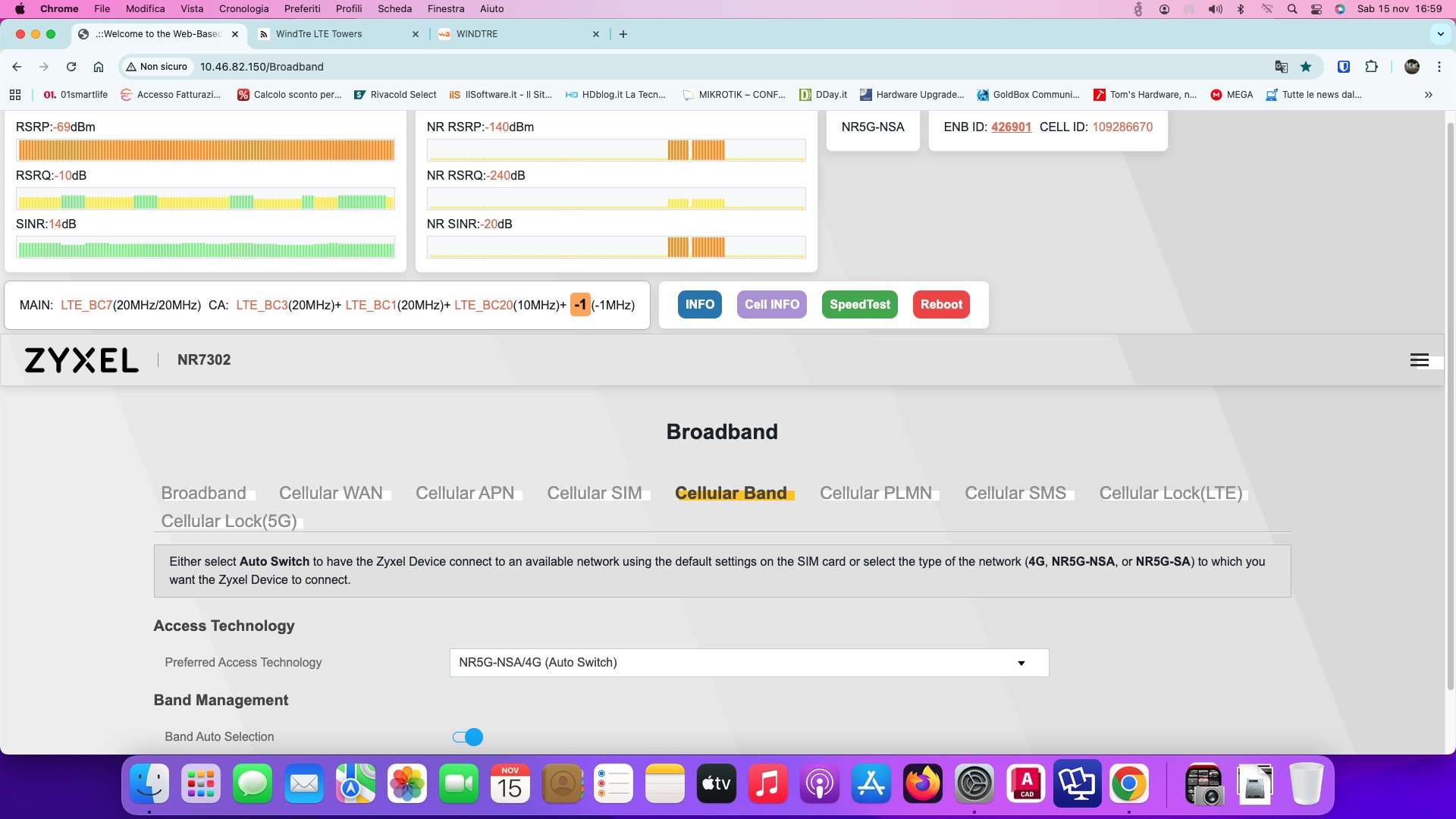Screen dimensions: 1456x819
Task: Click the Bitwarden extension shield icon
Action: point(1343,67)
